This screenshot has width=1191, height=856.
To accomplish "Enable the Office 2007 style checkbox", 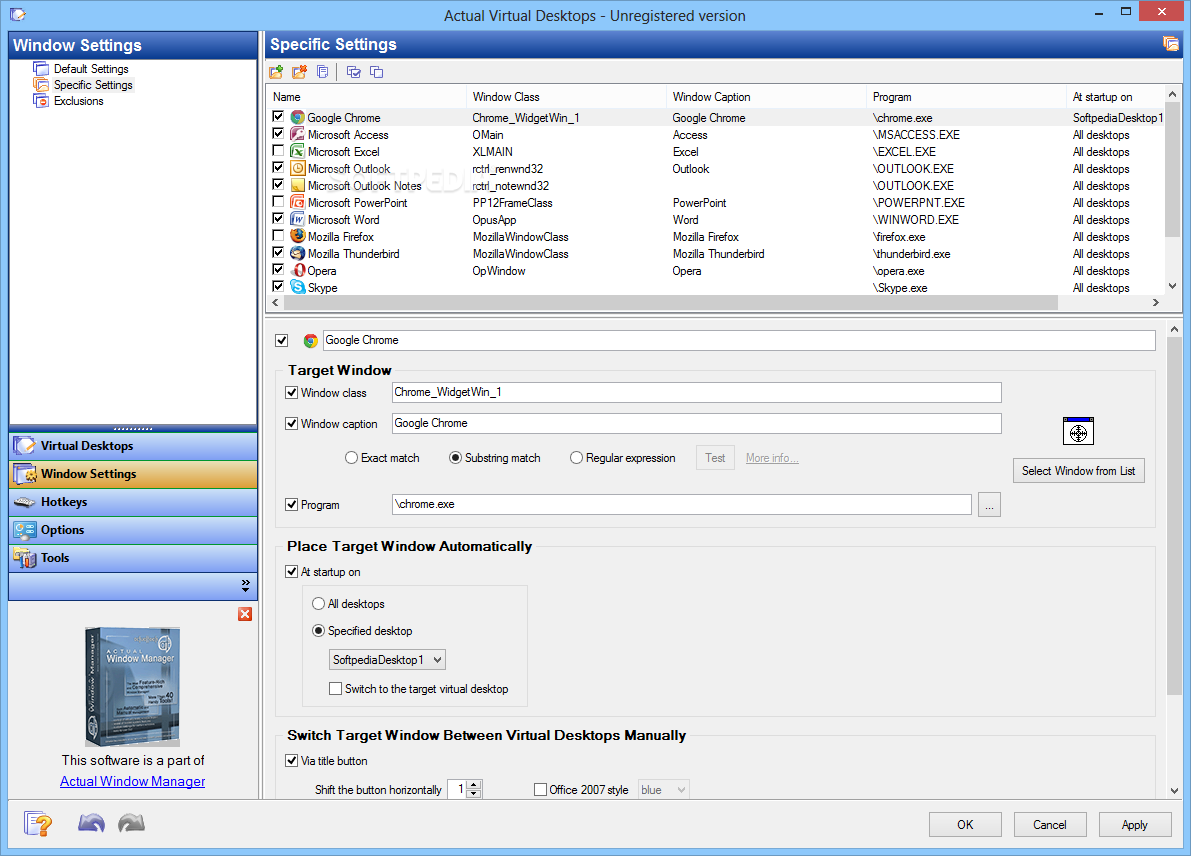I will tap(540, 790).
